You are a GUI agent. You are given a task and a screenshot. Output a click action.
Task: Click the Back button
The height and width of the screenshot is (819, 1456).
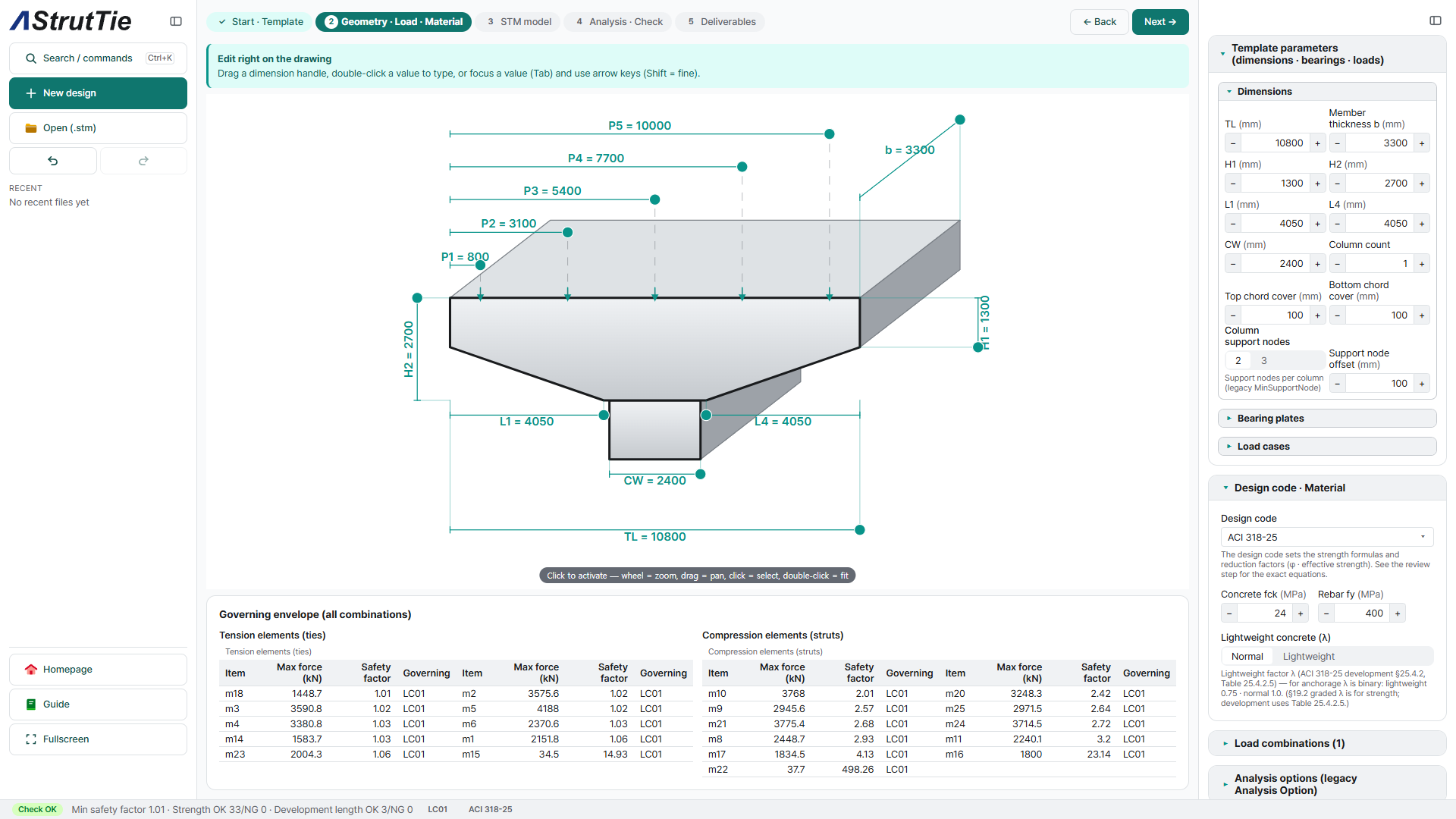(1100, 22)
